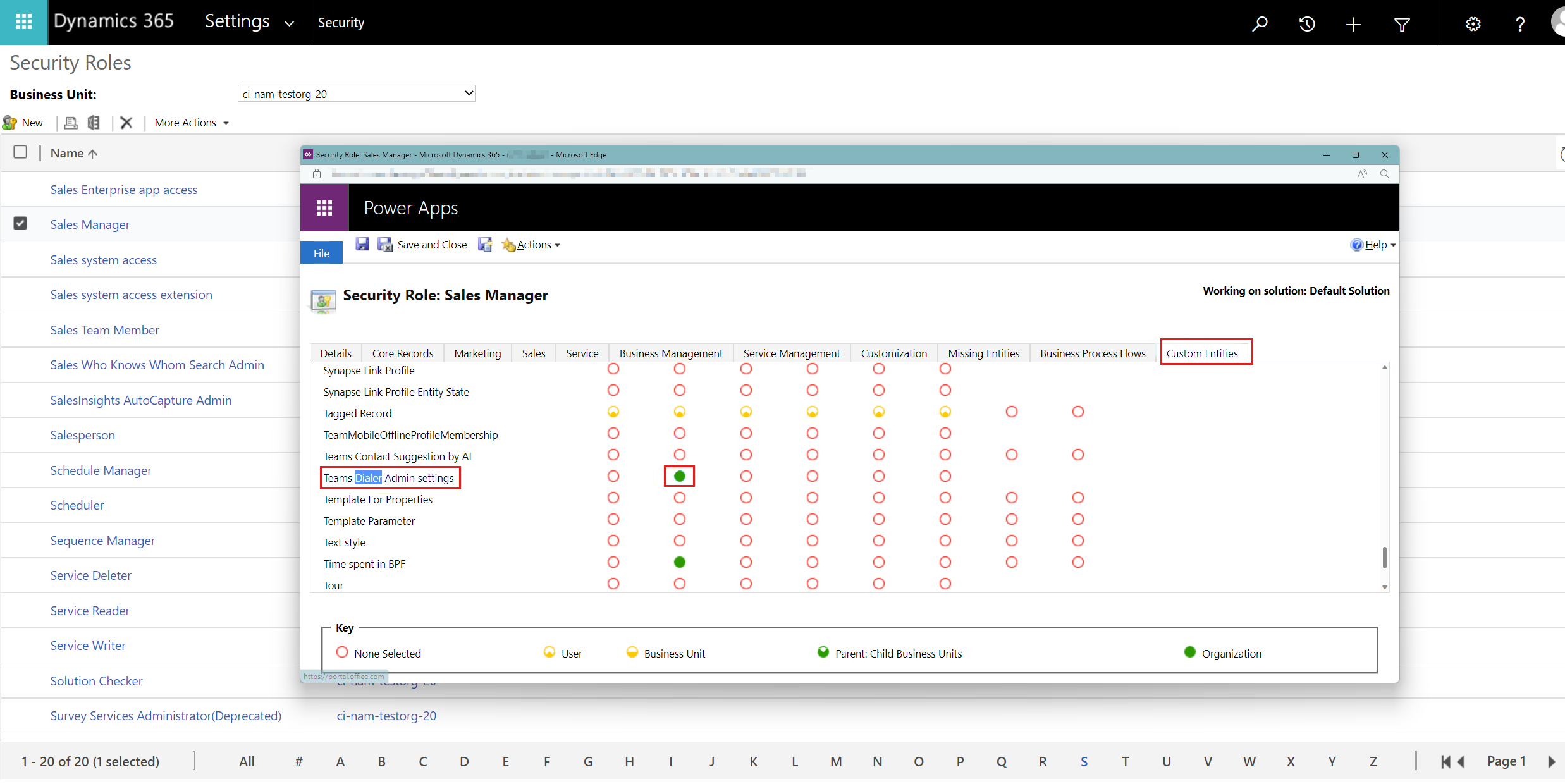The image size is (1565, 784).
Task: Open advanced find filter icon
Action: point(1402,24)
